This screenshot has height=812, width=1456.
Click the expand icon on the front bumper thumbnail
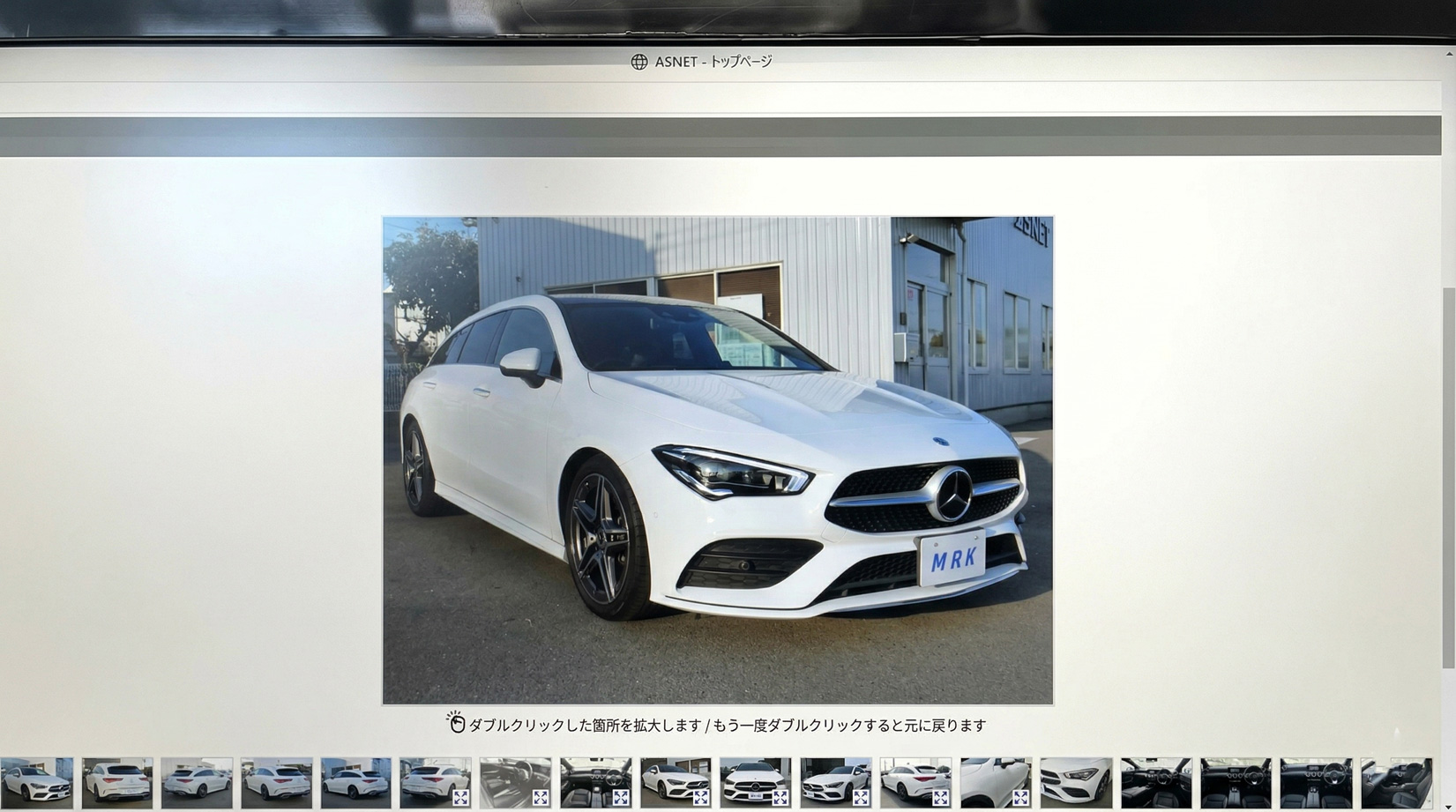pyautogui.click(x=860, y=796)
